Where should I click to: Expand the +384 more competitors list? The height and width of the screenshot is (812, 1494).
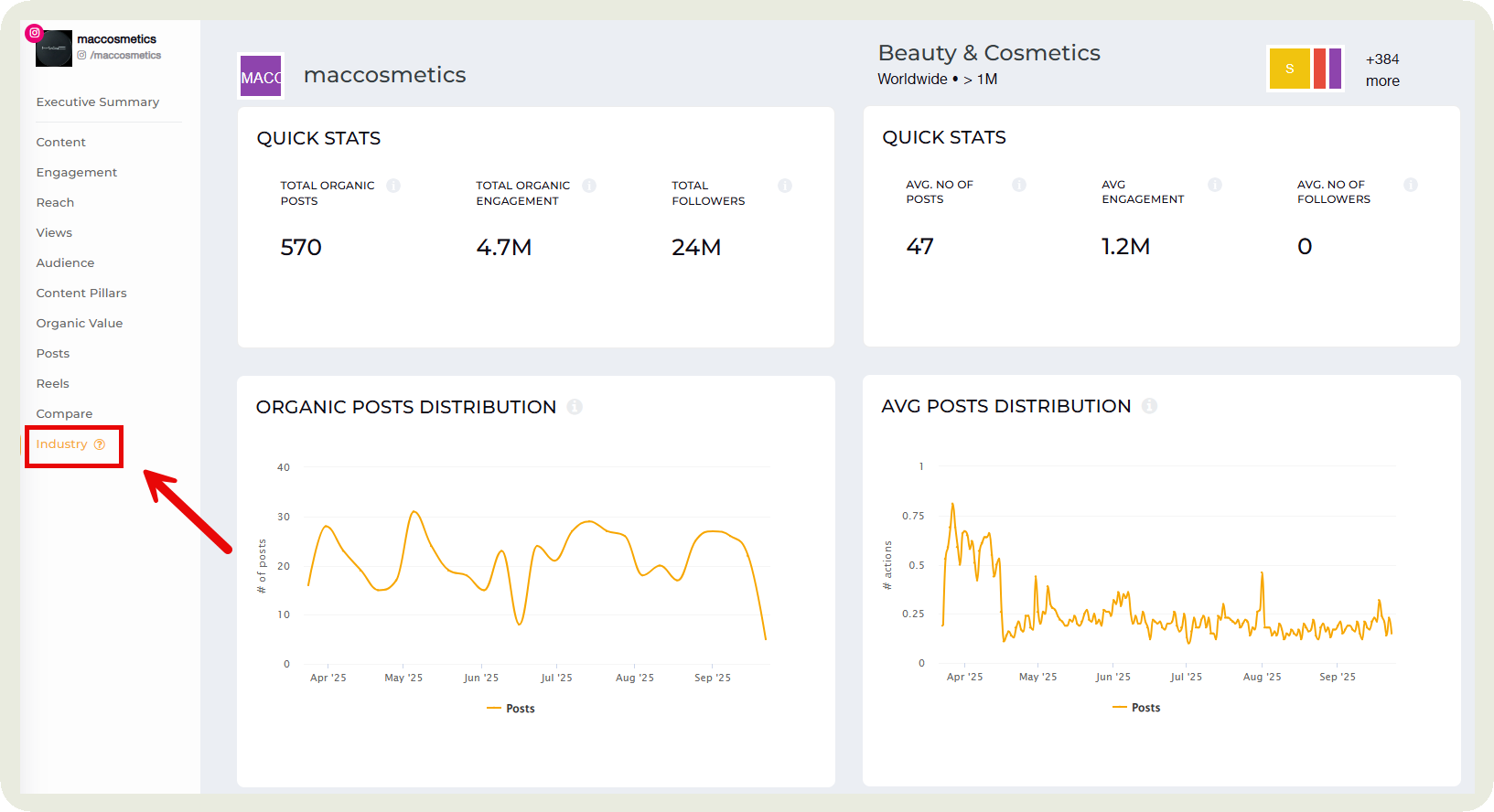point(1382,69)
